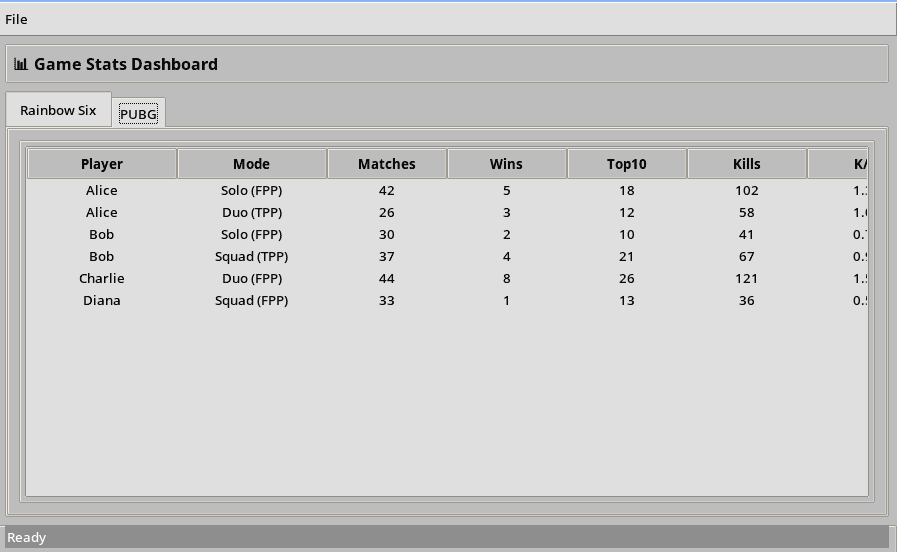Click the Matches value 37
The height and width of the screenshot is (552, 897).
click(x=387, y=256)
